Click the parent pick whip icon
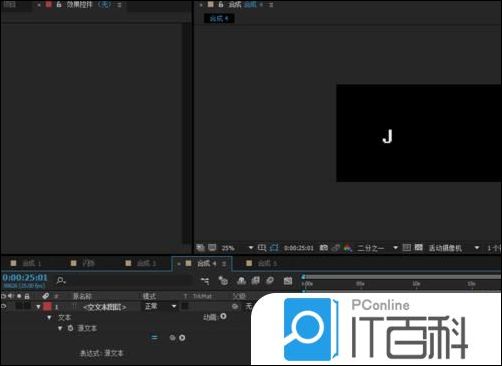The height and width of the screenshot is (366, 502). [235, 306]
